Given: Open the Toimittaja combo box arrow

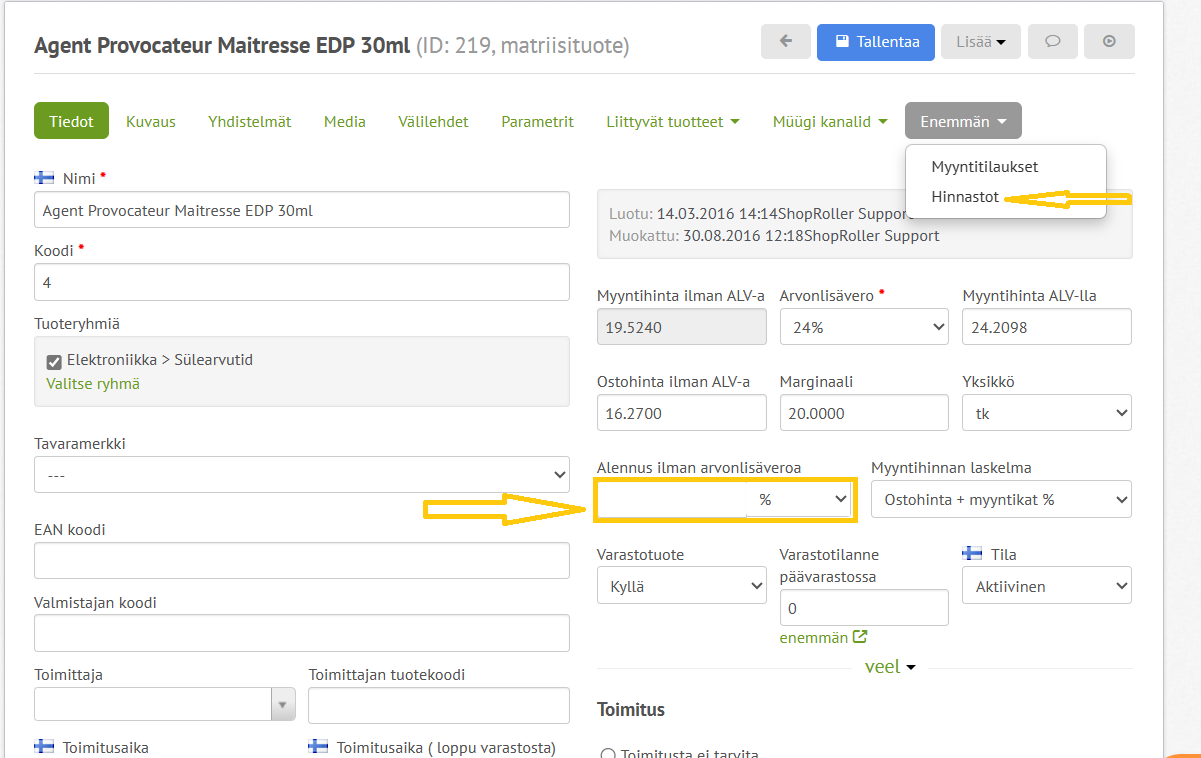Looking at the screenshot, I should [x=284, y=704].
